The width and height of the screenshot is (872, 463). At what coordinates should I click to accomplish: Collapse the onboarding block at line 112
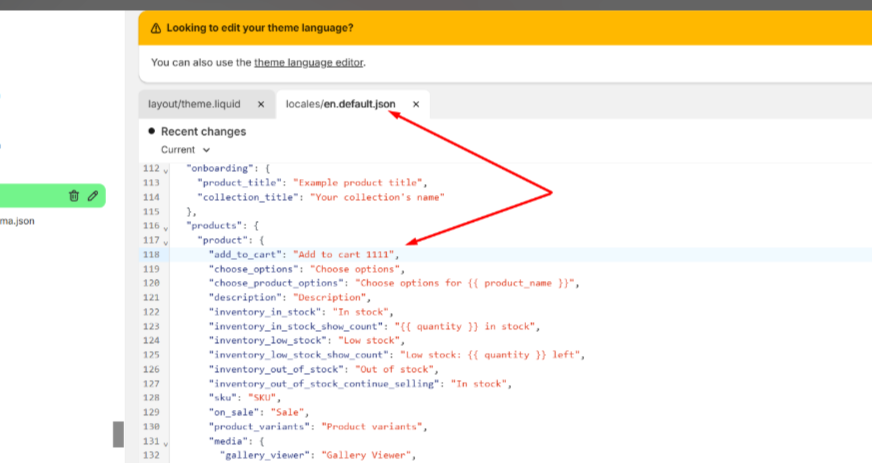[166, 170]
